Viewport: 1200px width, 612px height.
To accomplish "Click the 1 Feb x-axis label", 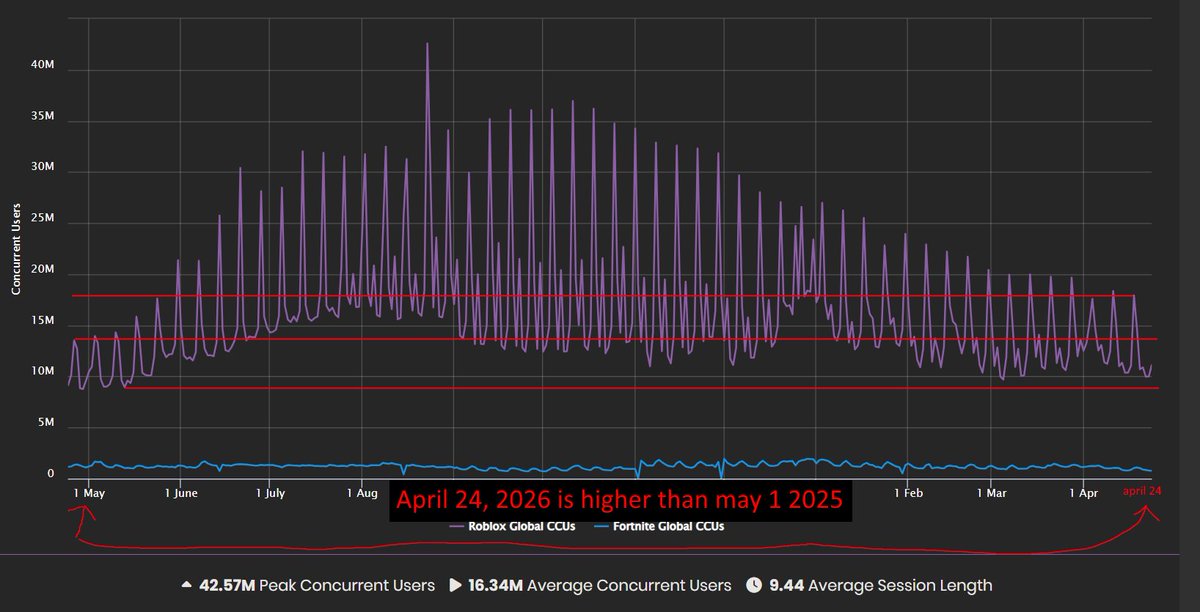I will click(x=908, y=493).
